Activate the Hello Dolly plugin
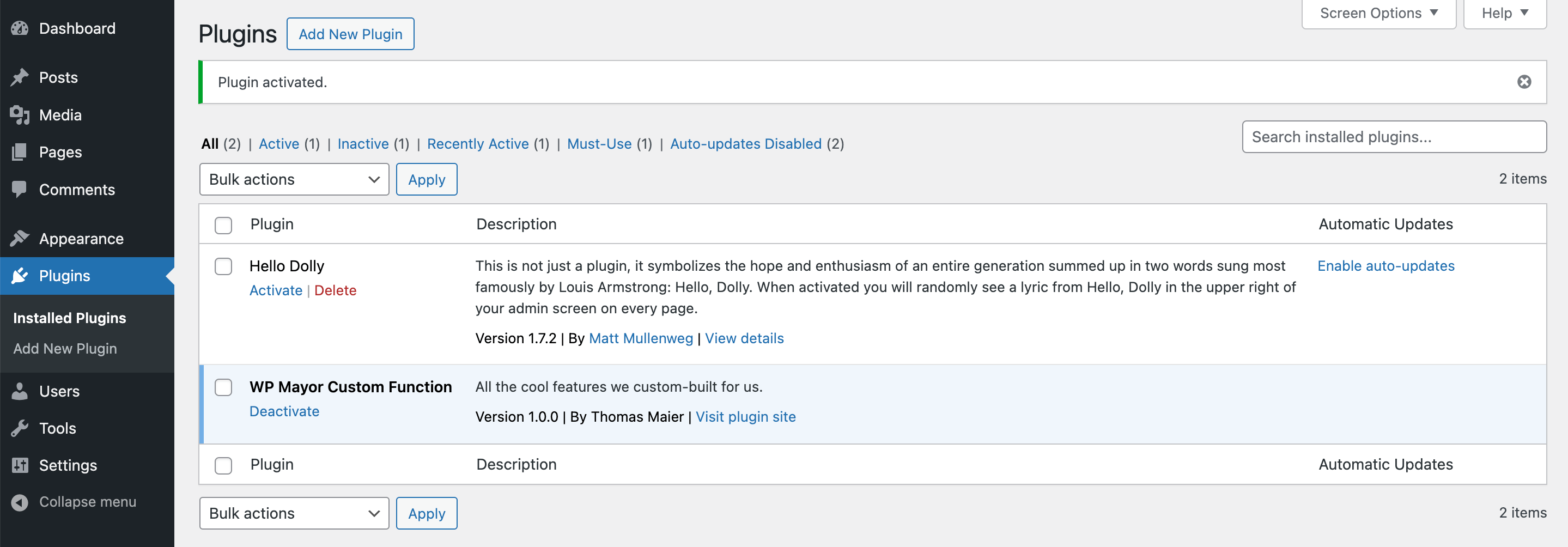Screen dimensions: 1568x547 click(x=276, y=290)
